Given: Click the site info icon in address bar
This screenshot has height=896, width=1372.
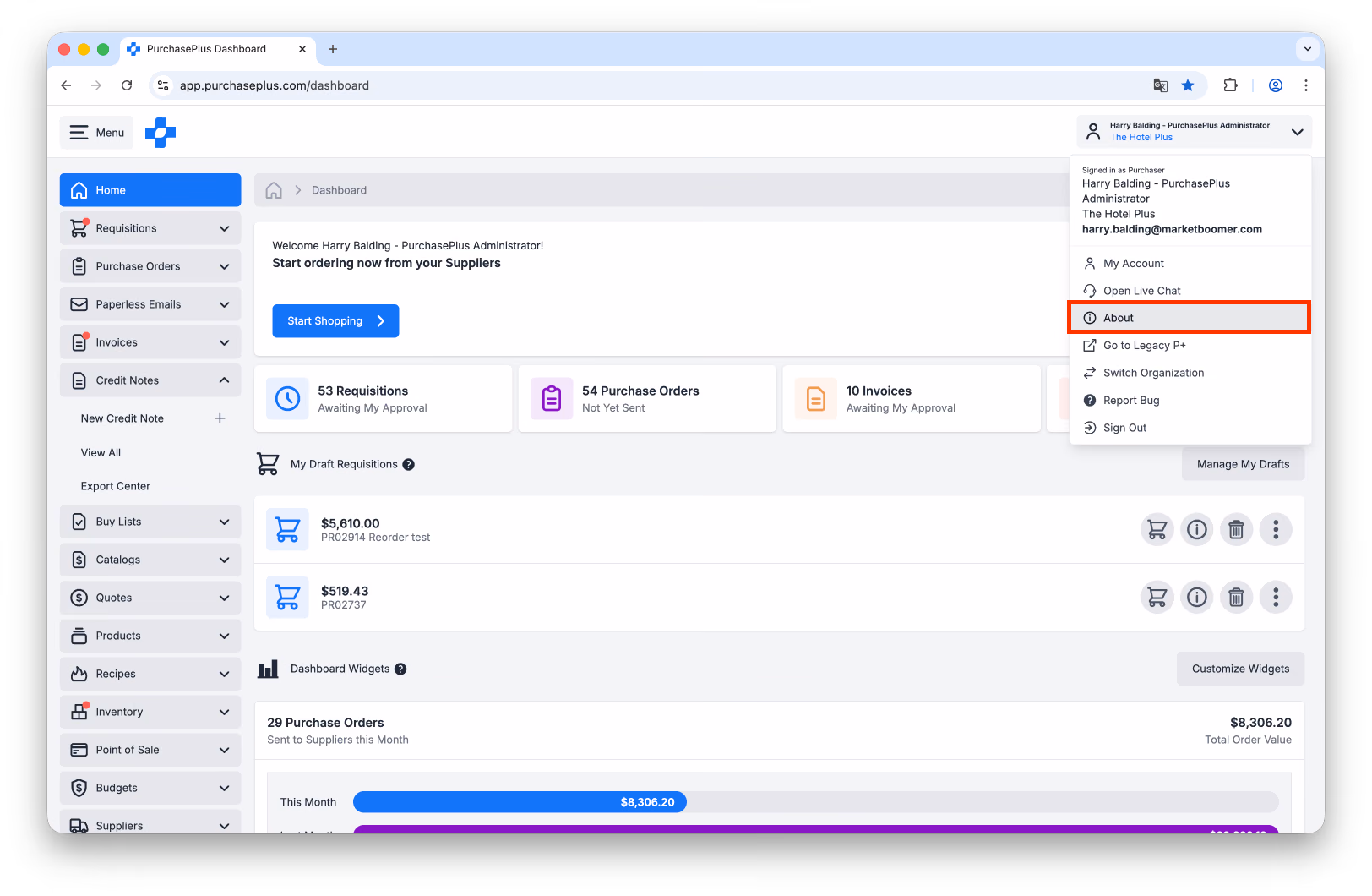Looking at the screenshot, I should point(164,85).
